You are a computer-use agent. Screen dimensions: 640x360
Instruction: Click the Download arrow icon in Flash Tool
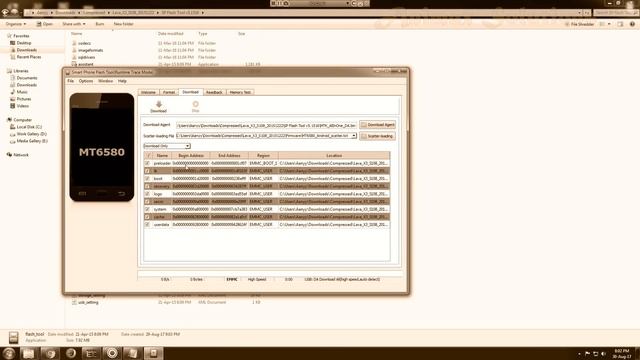(x=158, y=104)
